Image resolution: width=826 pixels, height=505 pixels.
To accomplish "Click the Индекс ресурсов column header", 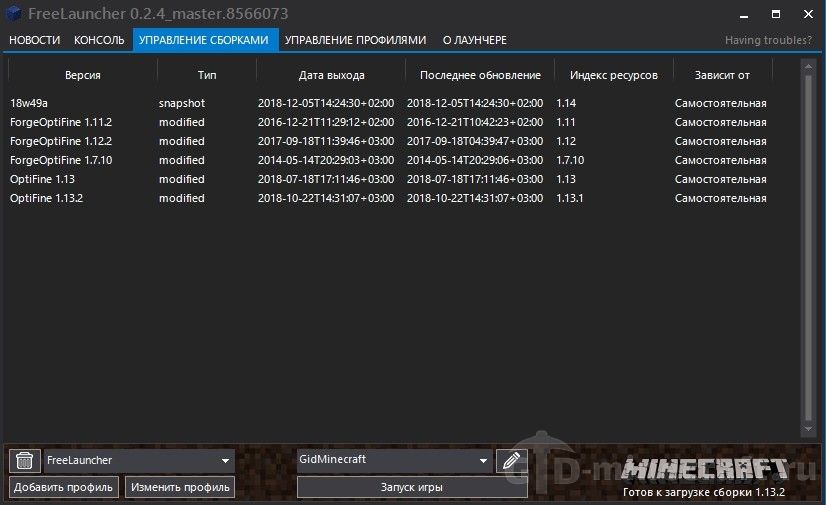I will (614, 75).
